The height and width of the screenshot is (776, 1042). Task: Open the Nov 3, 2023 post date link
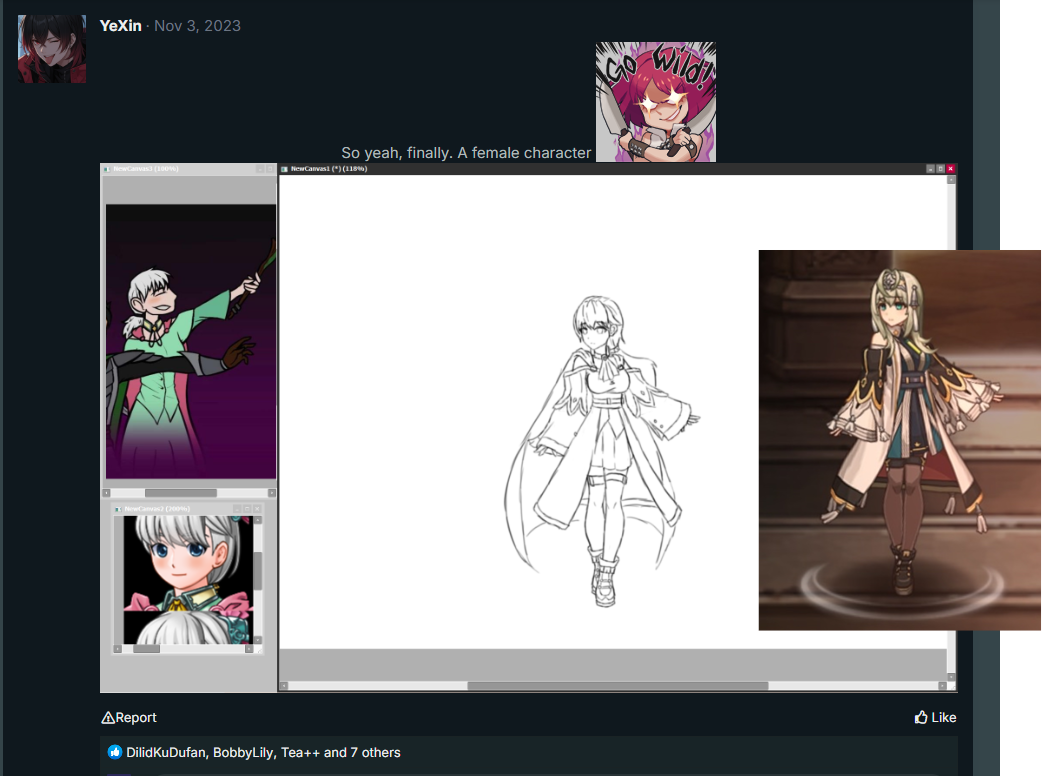[197, 26]
